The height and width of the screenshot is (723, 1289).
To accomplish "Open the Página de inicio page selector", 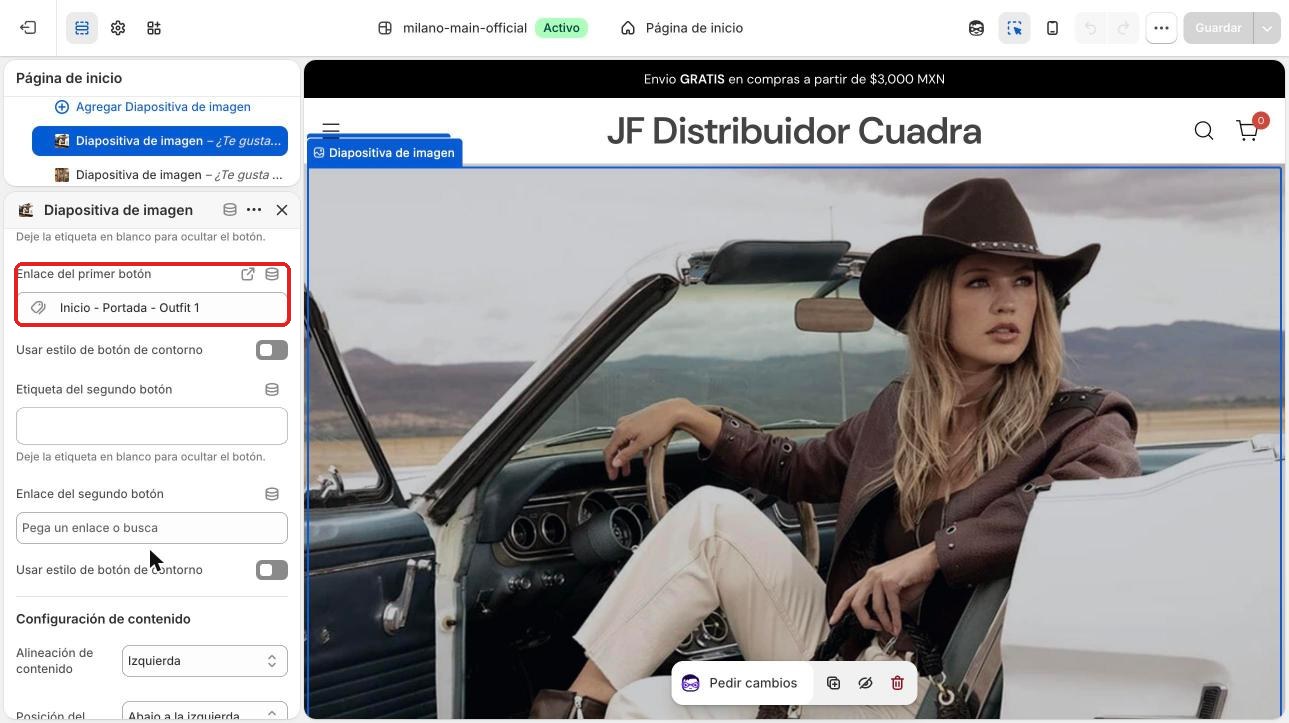I will pos(682,28).
